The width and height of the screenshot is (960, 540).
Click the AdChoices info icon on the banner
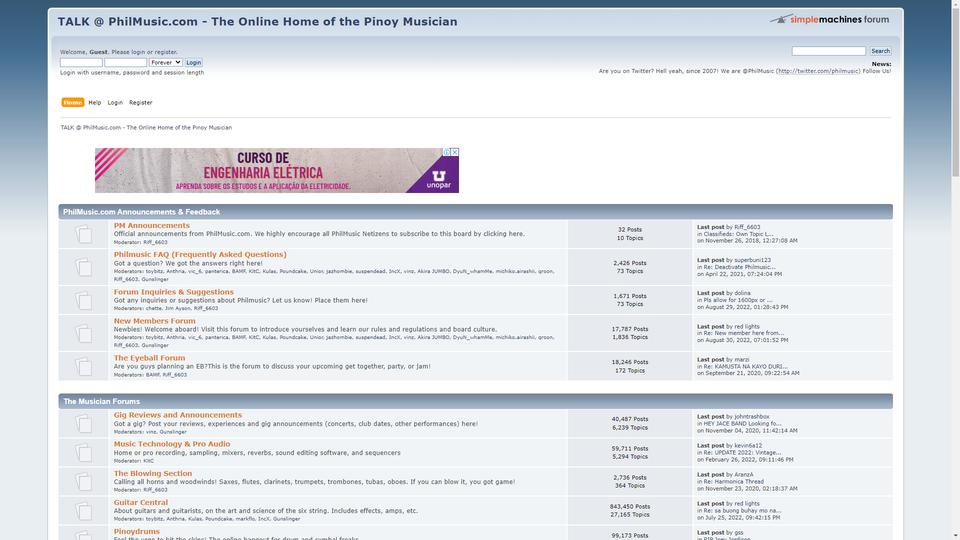coord(447,152)
